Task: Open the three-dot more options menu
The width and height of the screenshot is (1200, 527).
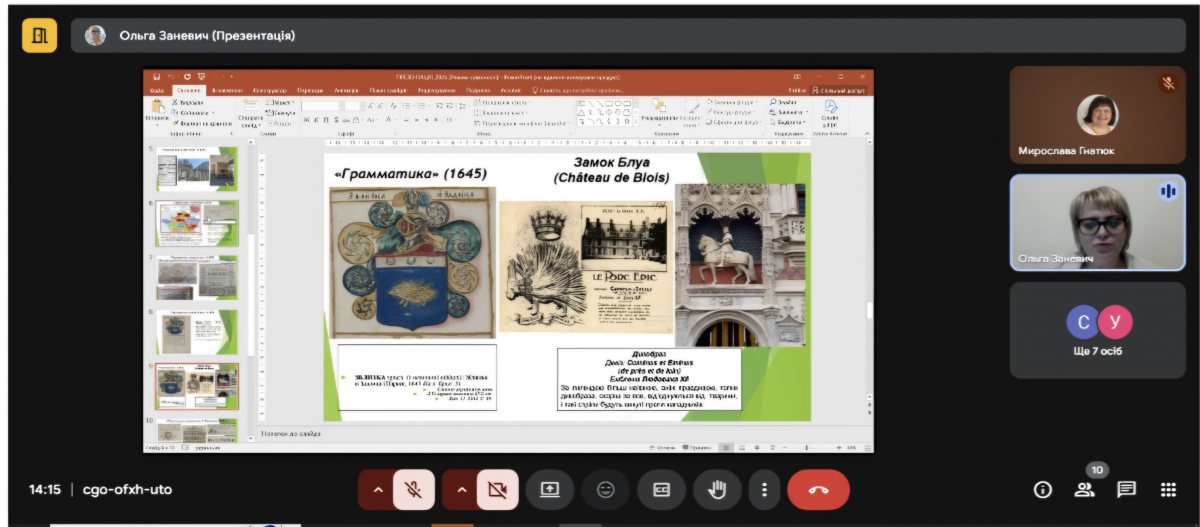Action: [x=764, y=490]
